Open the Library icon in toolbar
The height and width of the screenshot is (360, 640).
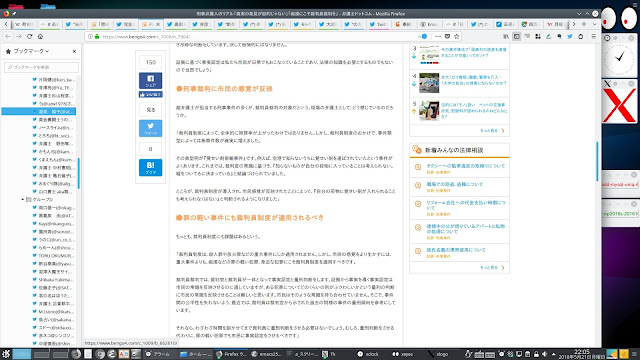506,36
